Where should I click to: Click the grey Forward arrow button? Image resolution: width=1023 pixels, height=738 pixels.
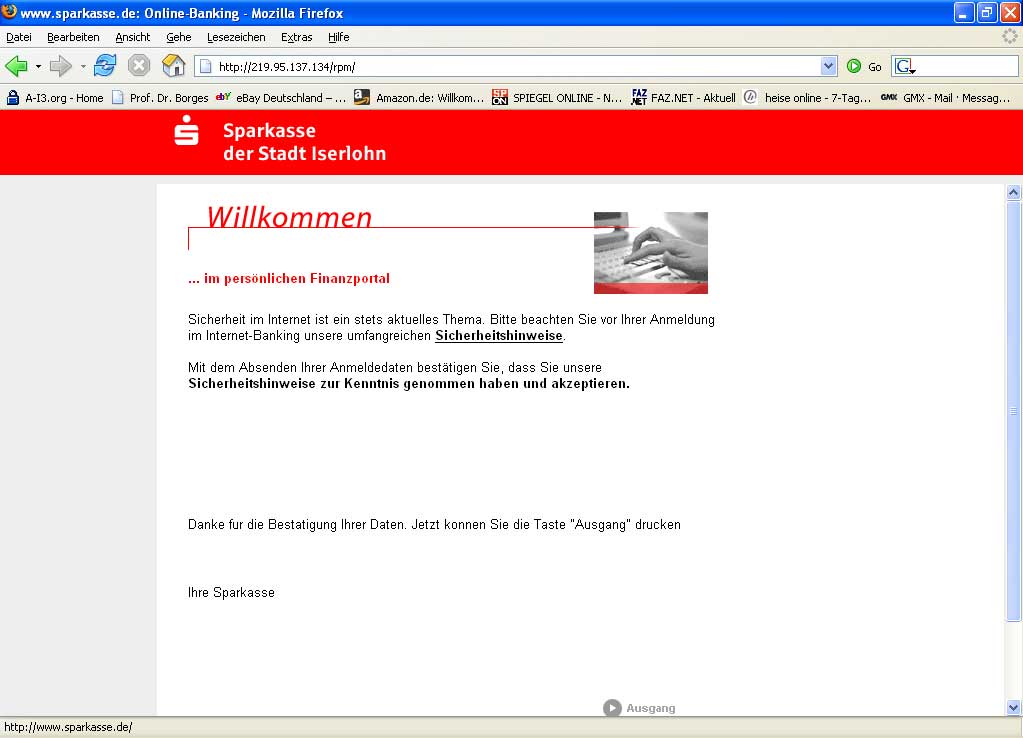point(61,66)
